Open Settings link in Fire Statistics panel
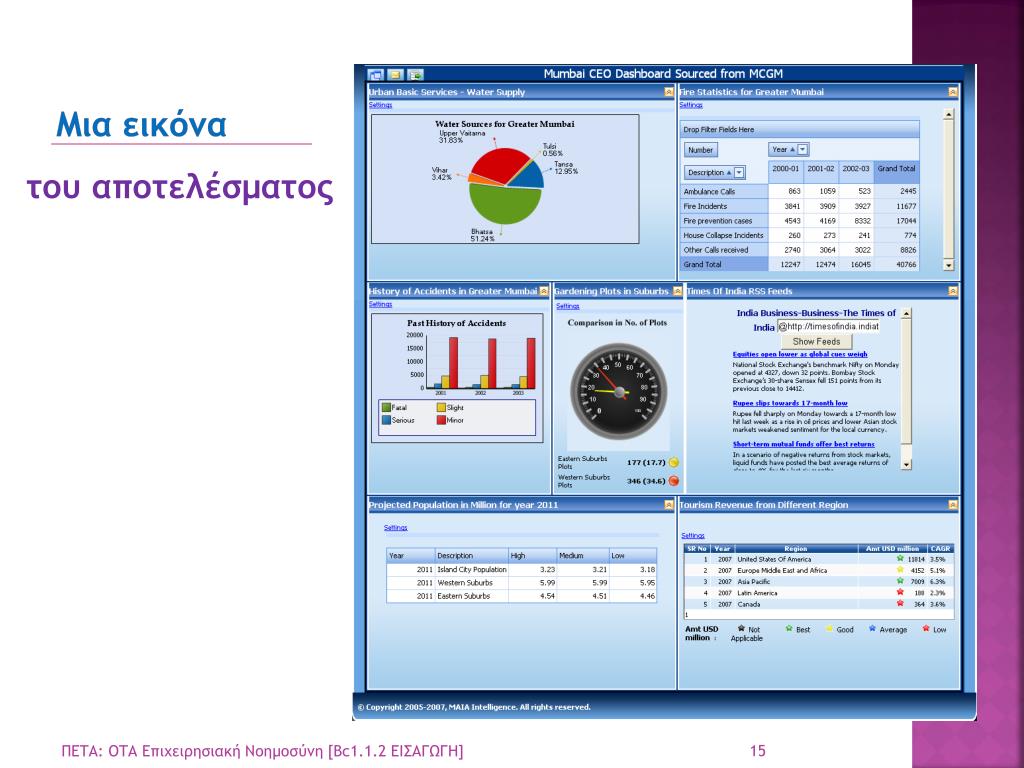 (x=691, y=105)
